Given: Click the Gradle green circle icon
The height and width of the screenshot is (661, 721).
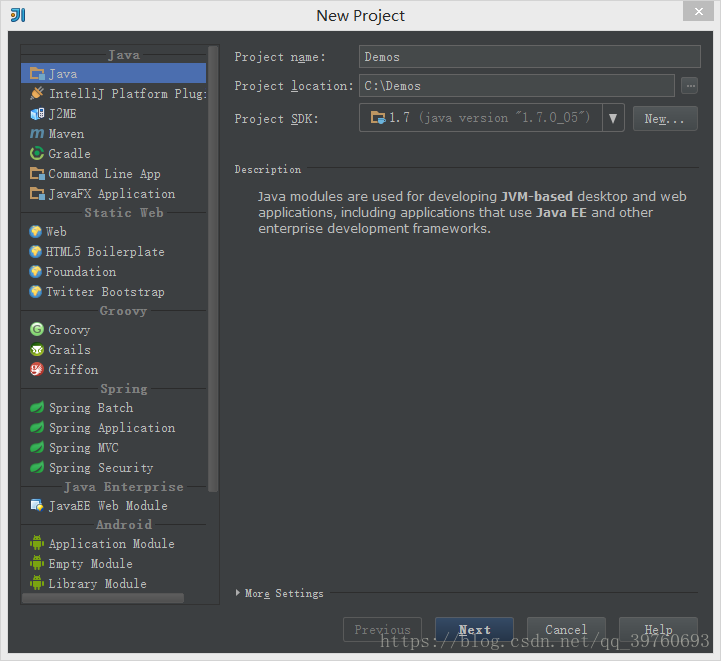Looking at the screenshot, I should tap(37, 153).
